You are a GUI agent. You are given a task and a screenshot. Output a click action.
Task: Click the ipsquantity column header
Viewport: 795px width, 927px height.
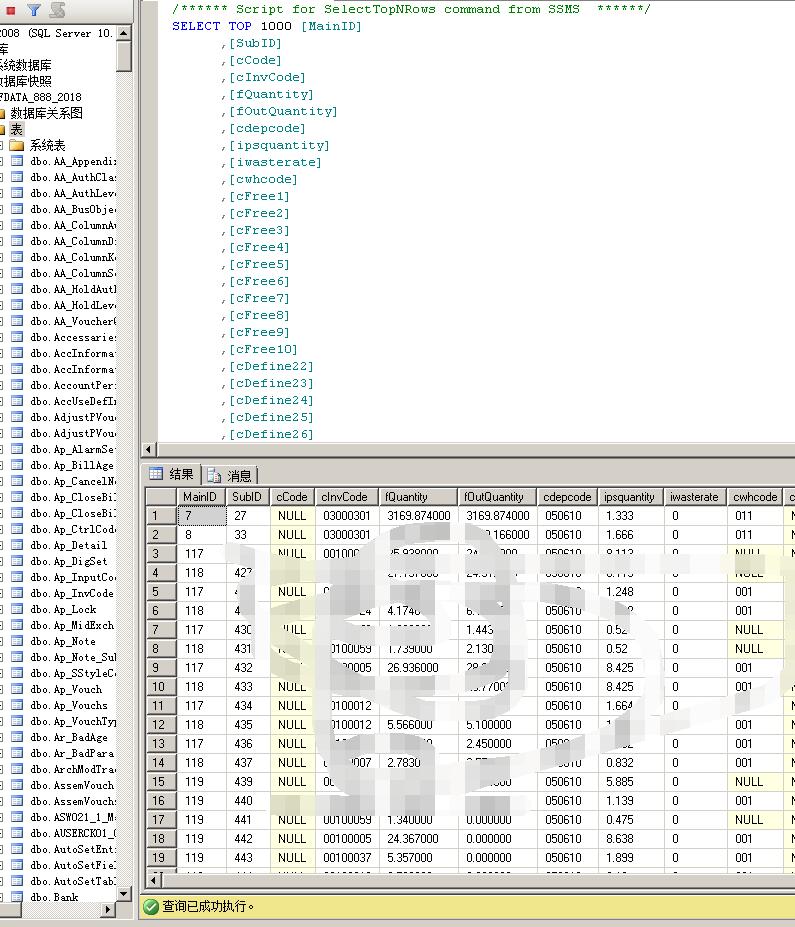pyautogui.click(x=631, y=497)
